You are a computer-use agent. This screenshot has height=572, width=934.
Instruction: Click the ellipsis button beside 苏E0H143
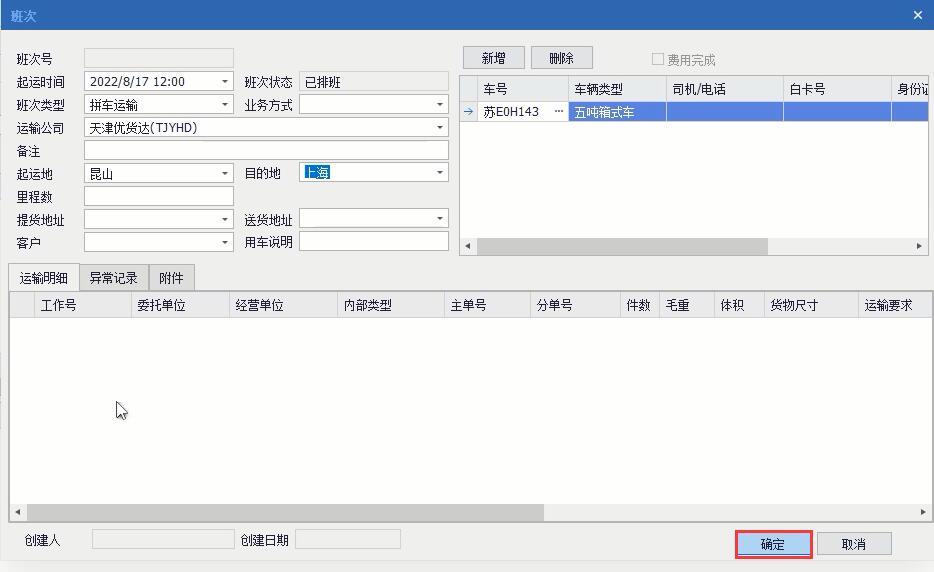(558, 112)
